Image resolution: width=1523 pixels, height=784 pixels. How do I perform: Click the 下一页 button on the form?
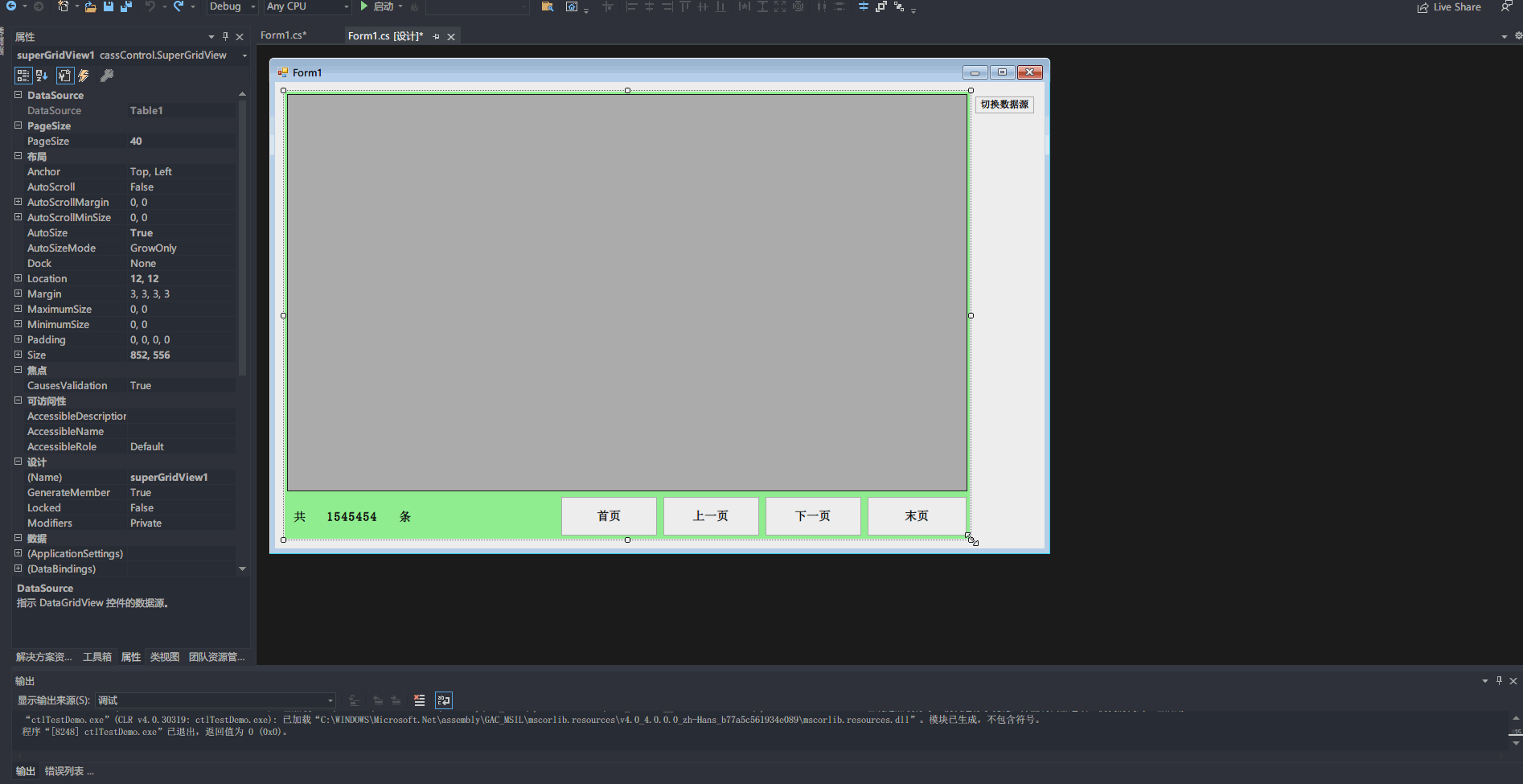[813, 516]
